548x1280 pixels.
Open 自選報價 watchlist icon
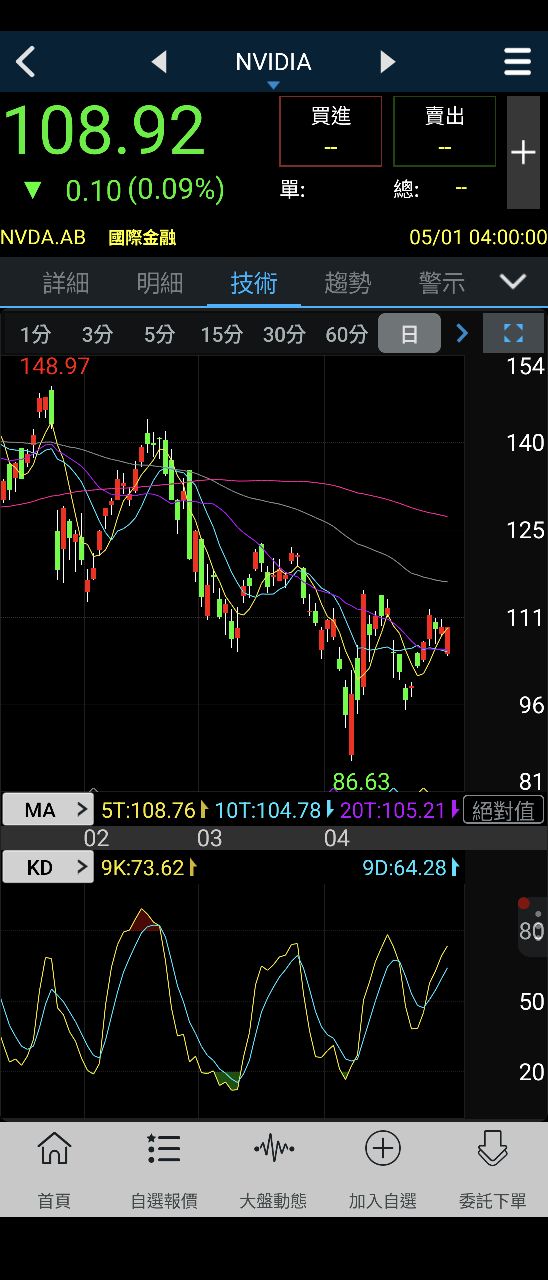(164, 1170)
